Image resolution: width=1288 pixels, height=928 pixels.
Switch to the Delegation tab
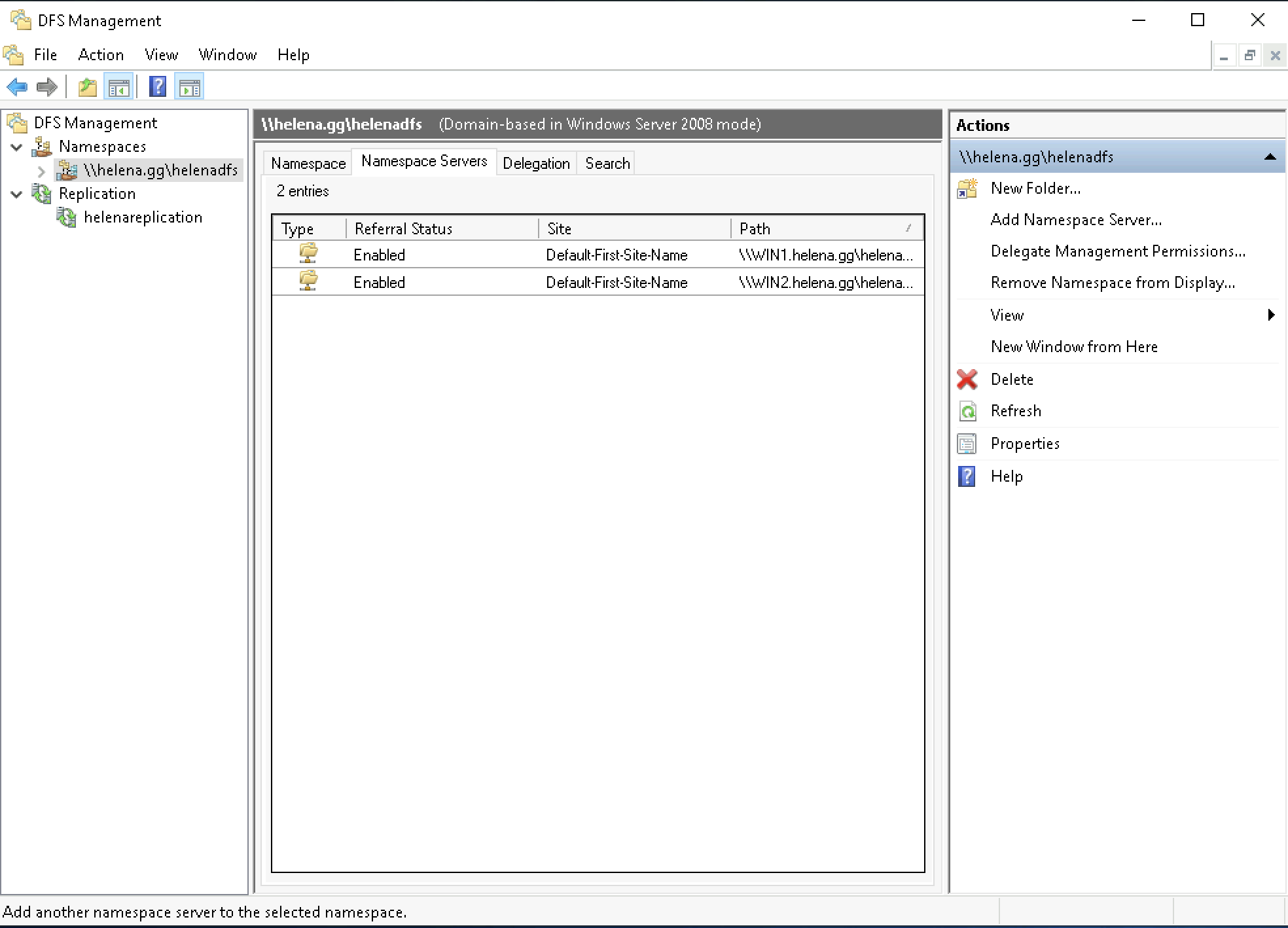tap(536, 164)
